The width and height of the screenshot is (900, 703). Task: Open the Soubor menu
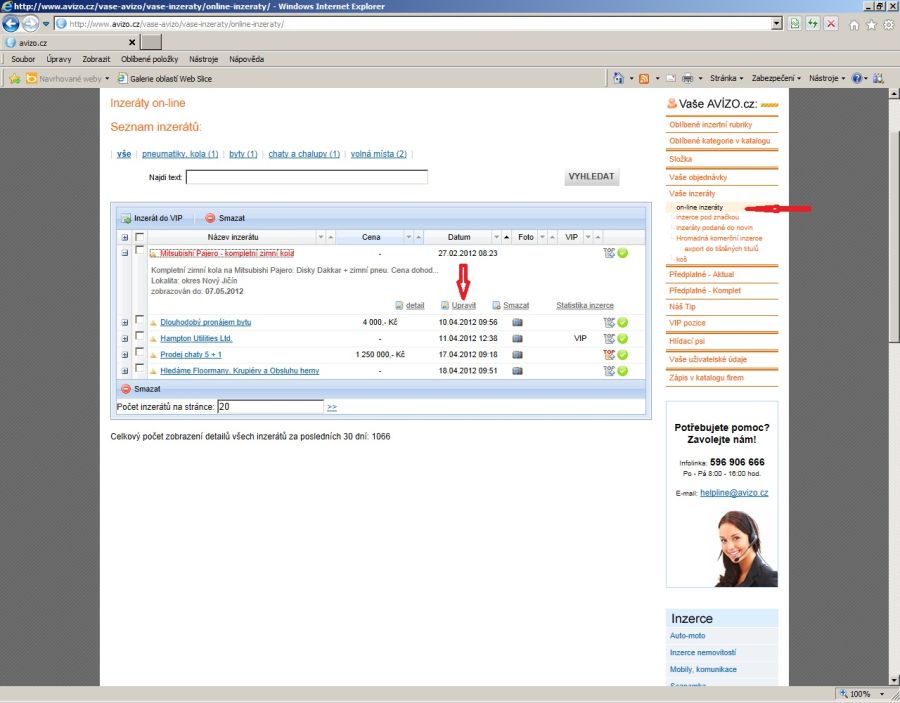click(23, 59)
